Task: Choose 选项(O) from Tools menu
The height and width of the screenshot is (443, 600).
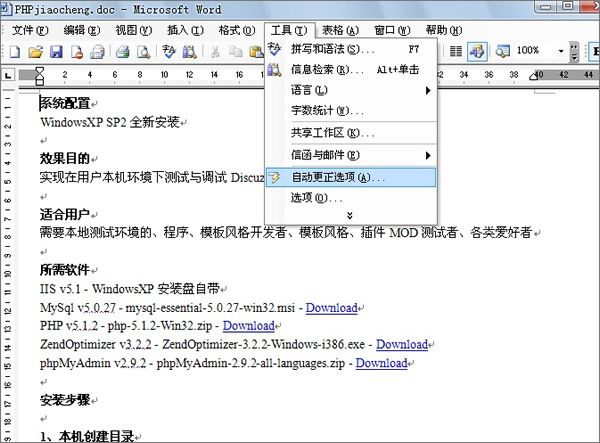Action: tap(351, 198)
